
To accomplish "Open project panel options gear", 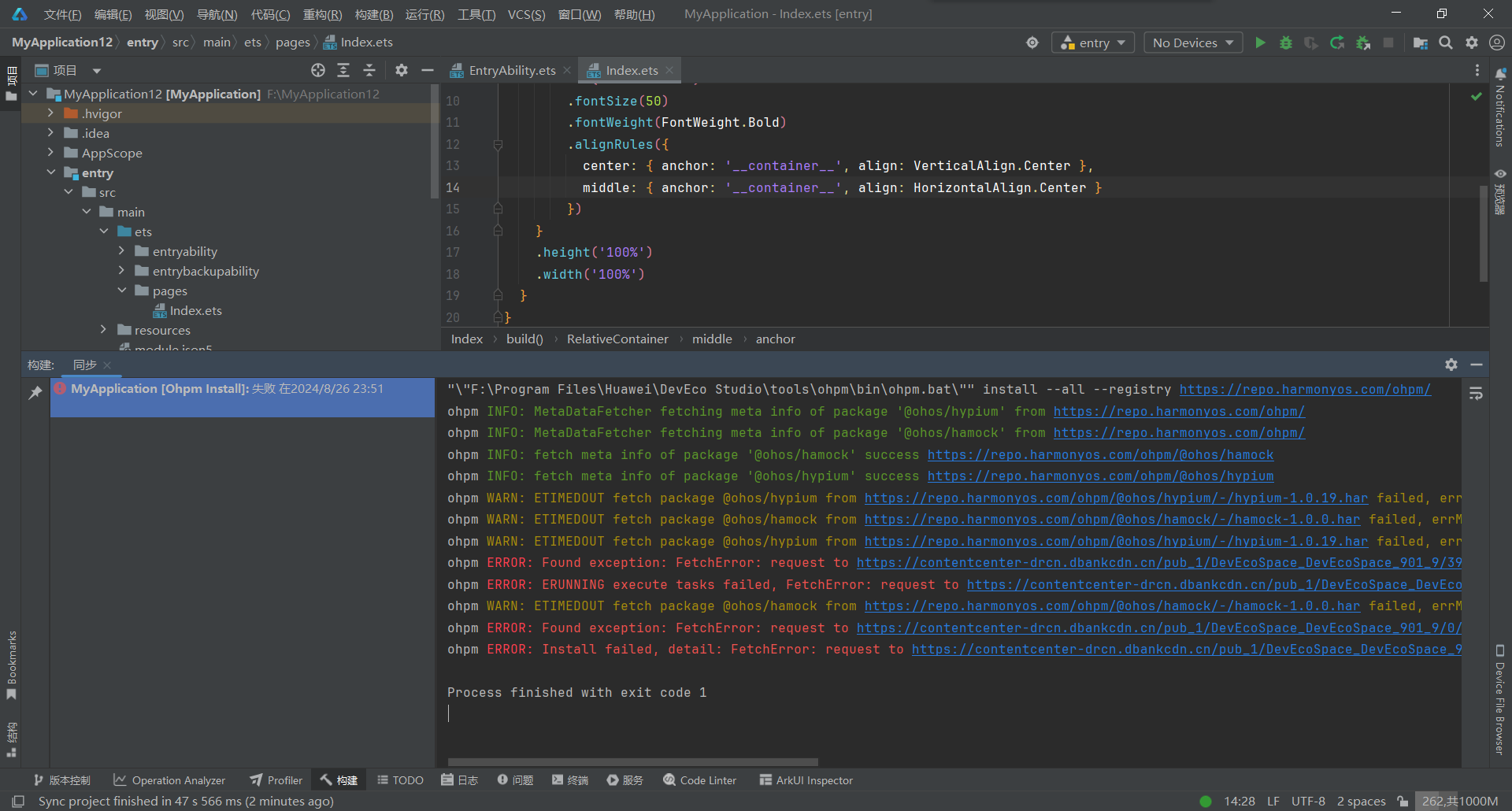I will (402, 70).
